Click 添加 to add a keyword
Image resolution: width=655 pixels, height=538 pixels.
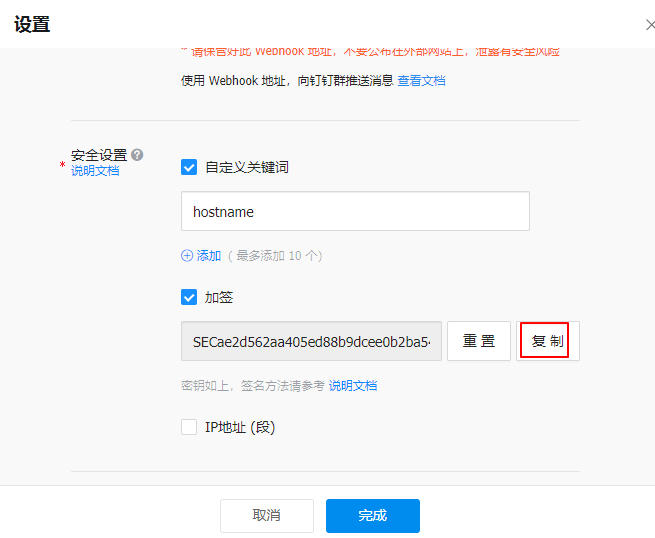pos(208,255)
